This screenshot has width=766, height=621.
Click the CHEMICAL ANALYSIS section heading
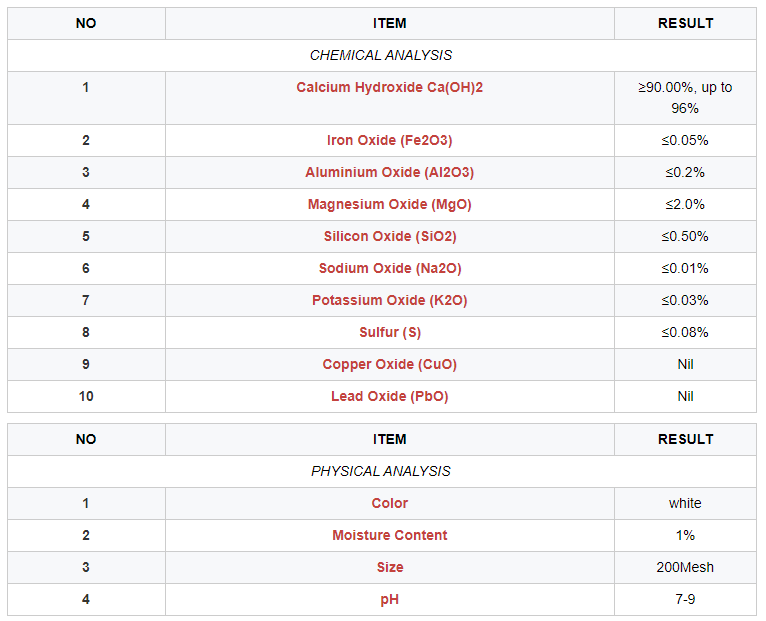[381, 55]
